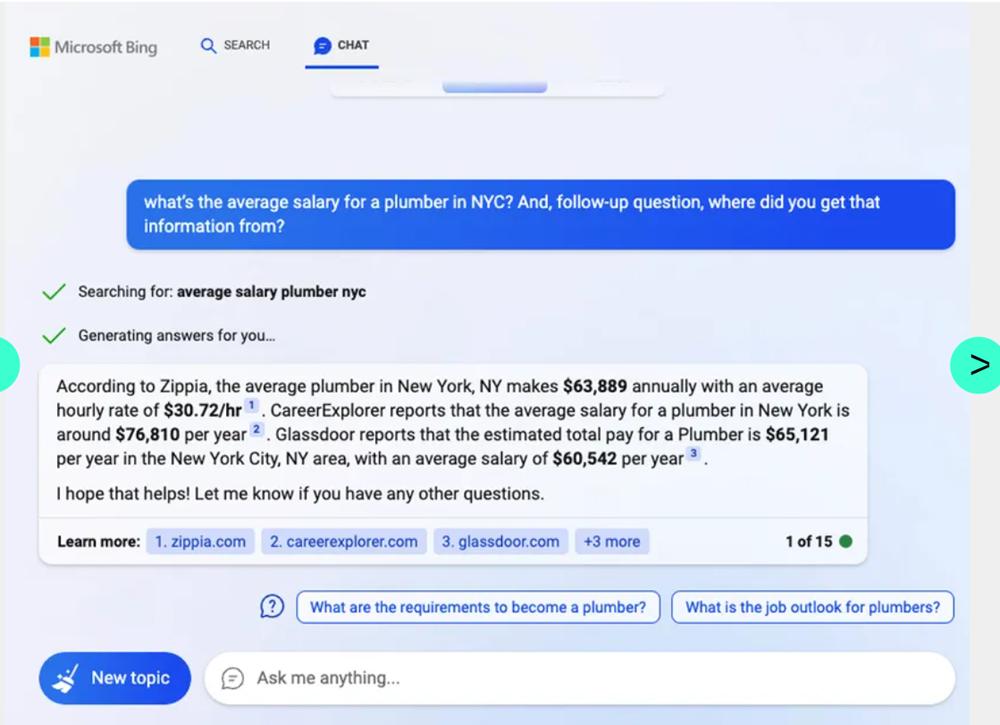
Task: Select the Chat tab
Action: pyautogui.click(x=342, y=47)
